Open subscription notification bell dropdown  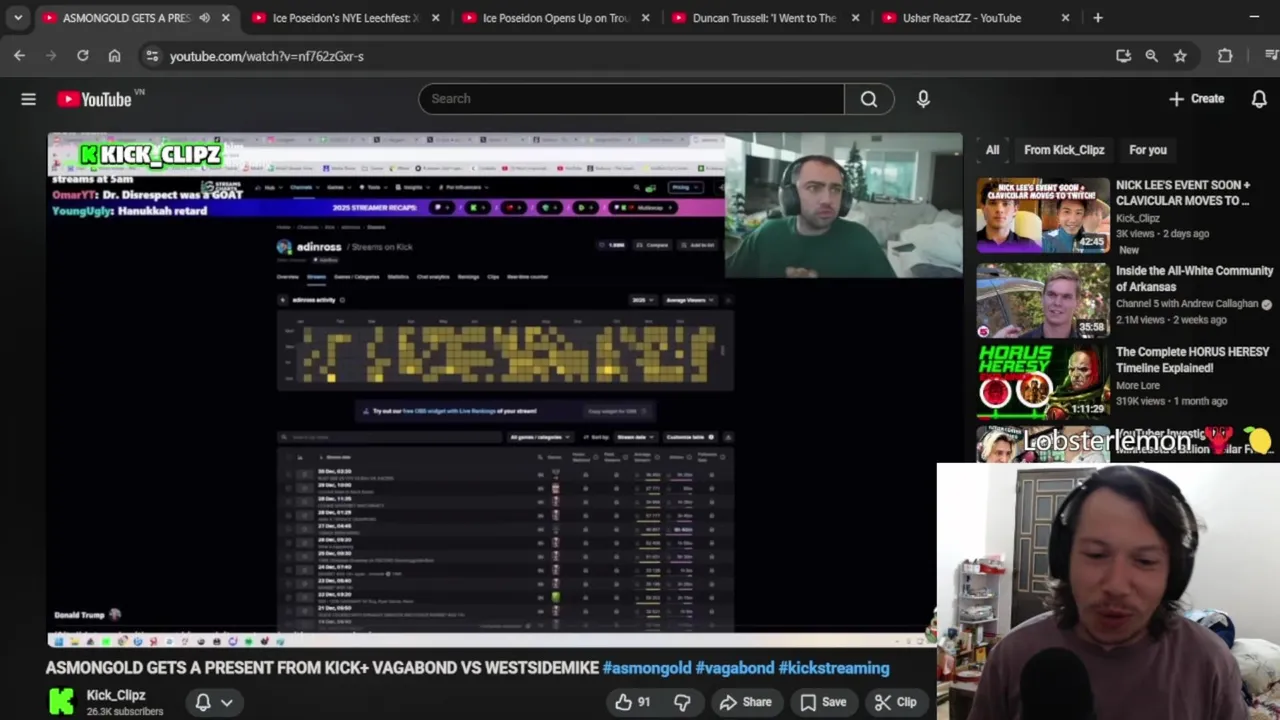214,702
